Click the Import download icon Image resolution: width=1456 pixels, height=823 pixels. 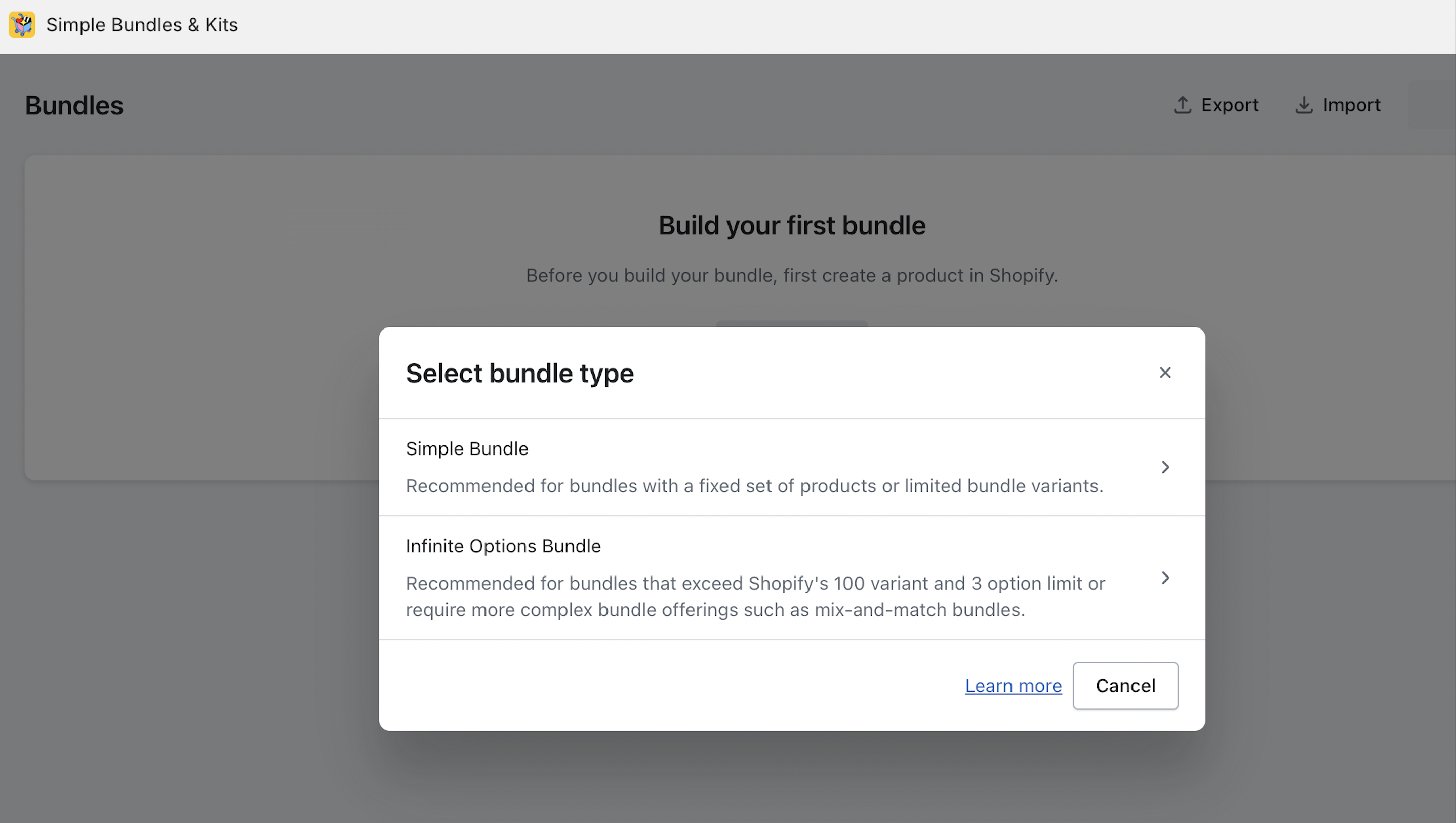pos(1304,105)
